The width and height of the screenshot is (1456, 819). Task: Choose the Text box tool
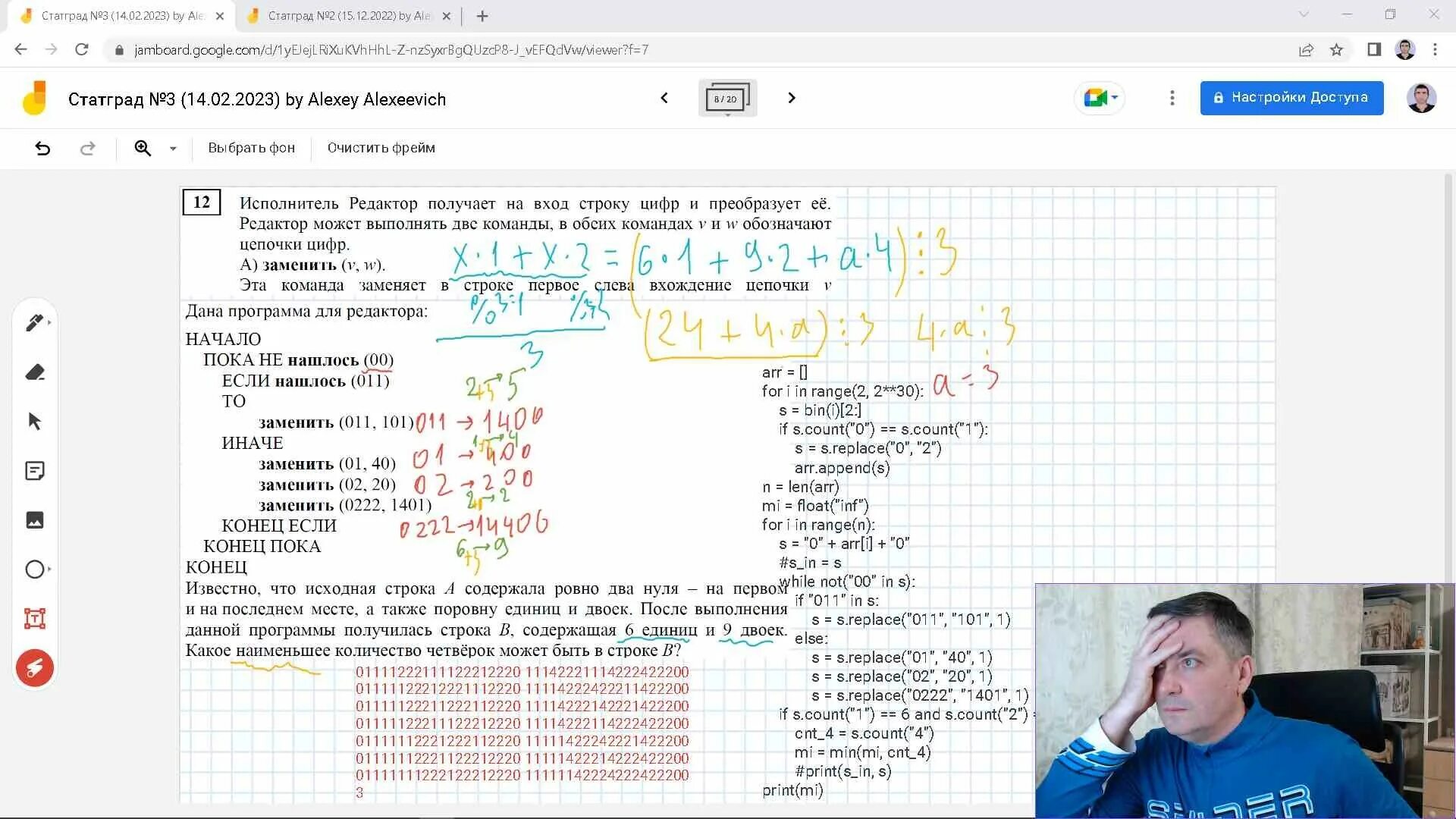35,619
